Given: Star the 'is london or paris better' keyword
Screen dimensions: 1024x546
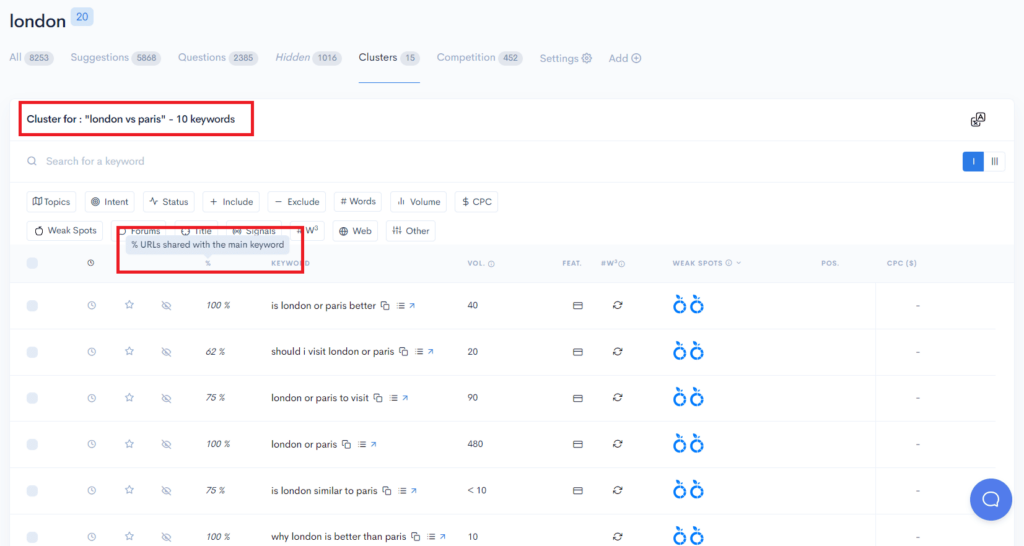Looking at the screenshot, I should pyautogui.click(x=129, y=305).
